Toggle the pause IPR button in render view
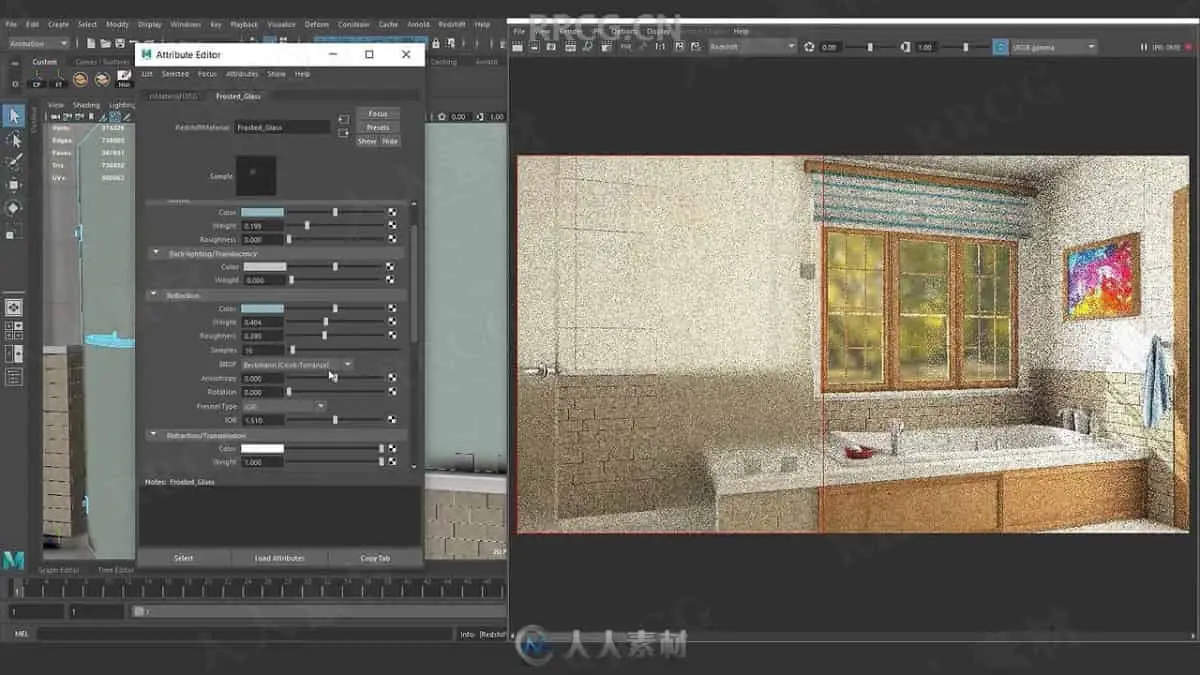This screenshot has width=1200, height=675. (1143, 47)
